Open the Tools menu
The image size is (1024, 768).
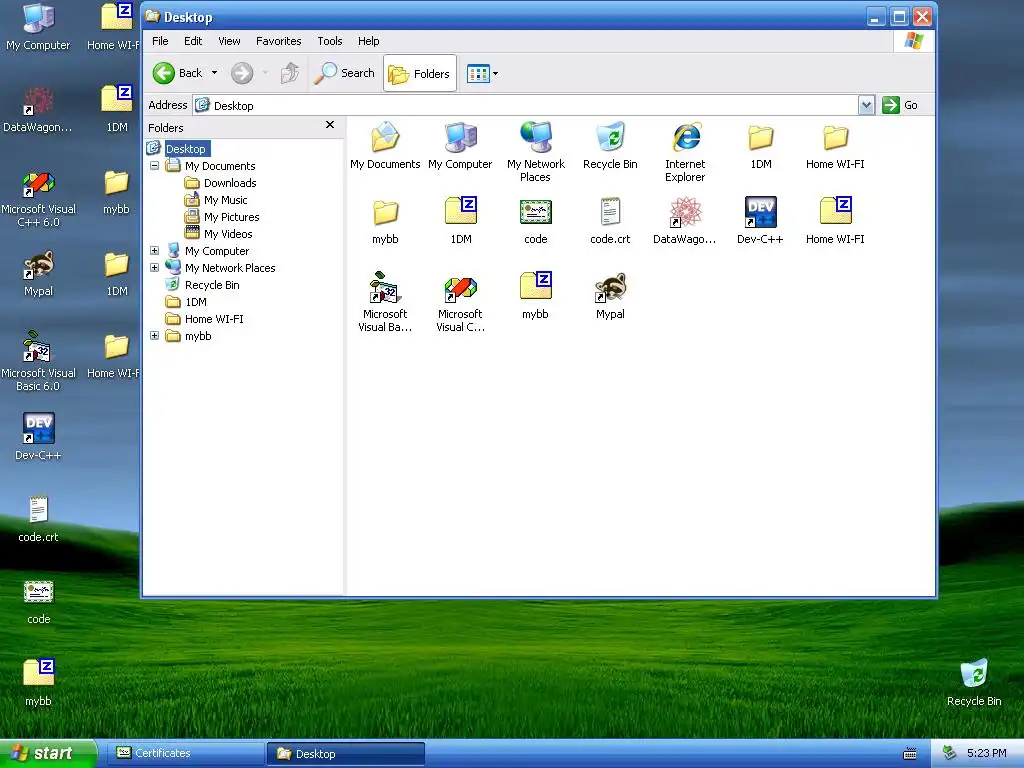[x=330, y=41]
